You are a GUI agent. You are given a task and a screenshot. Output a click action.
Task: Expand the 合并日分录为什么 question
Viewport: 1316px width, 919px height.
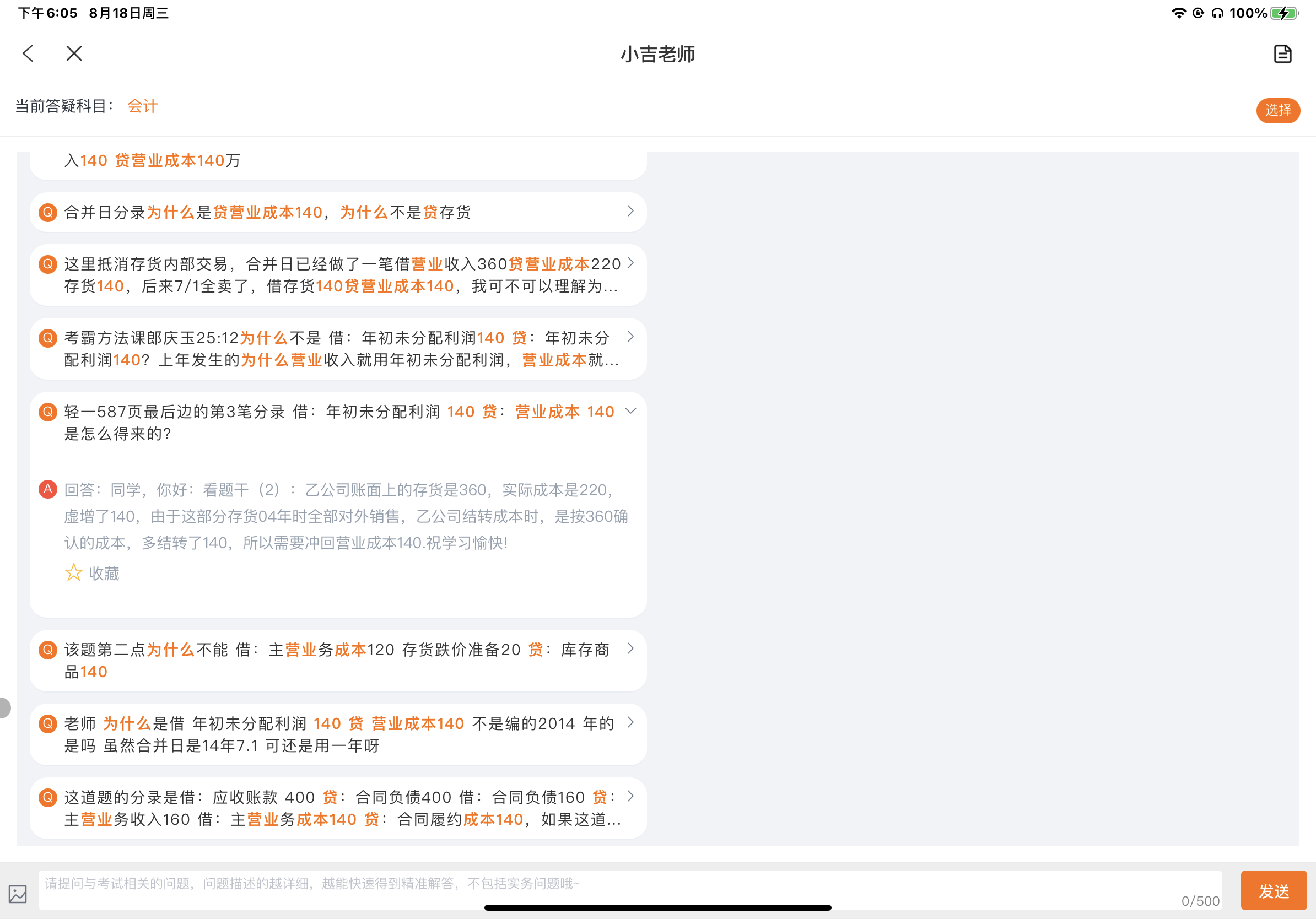point(630,212)
